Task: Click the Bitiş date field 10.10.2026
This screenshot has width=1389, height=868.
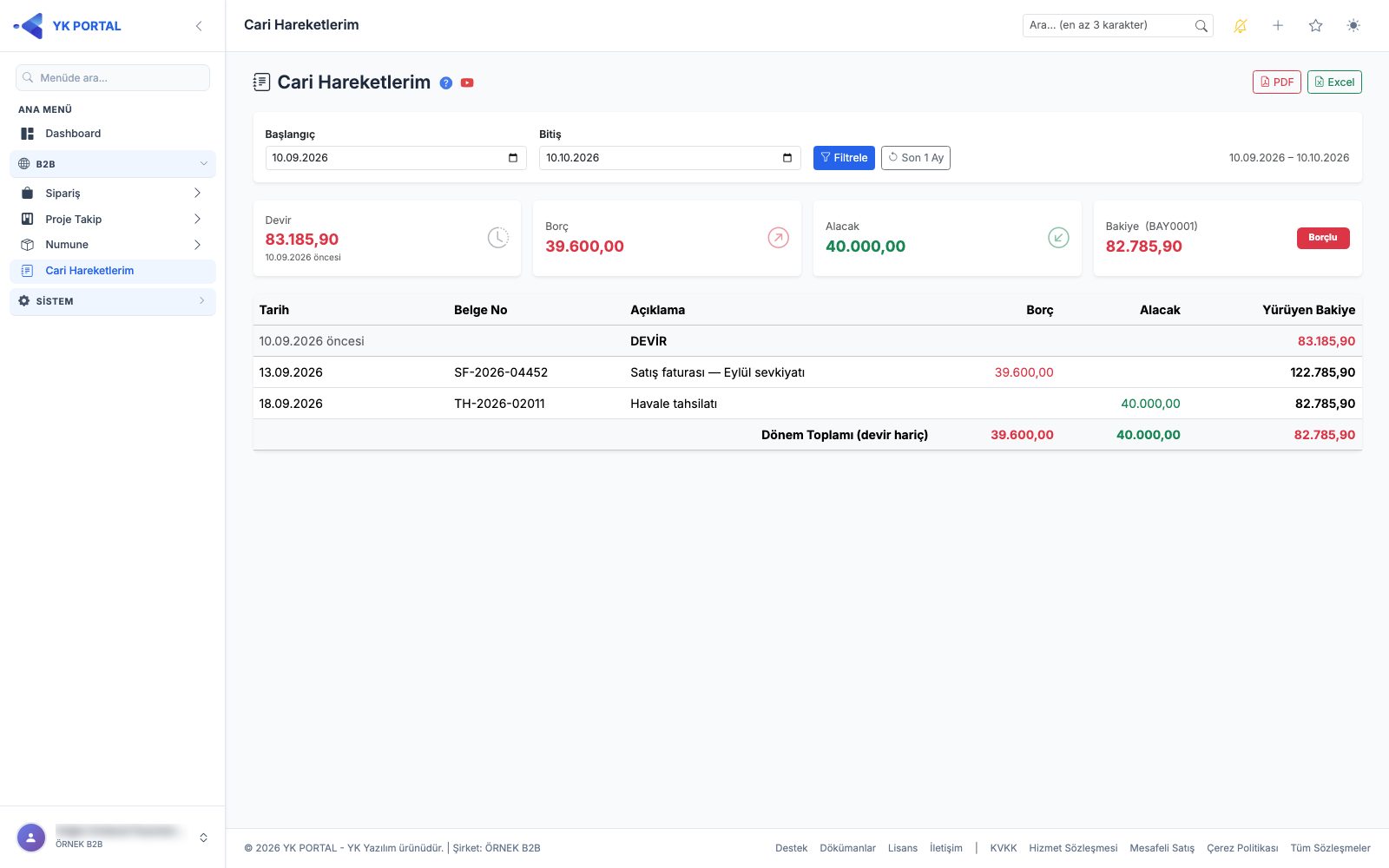Action: pos(670,158)
